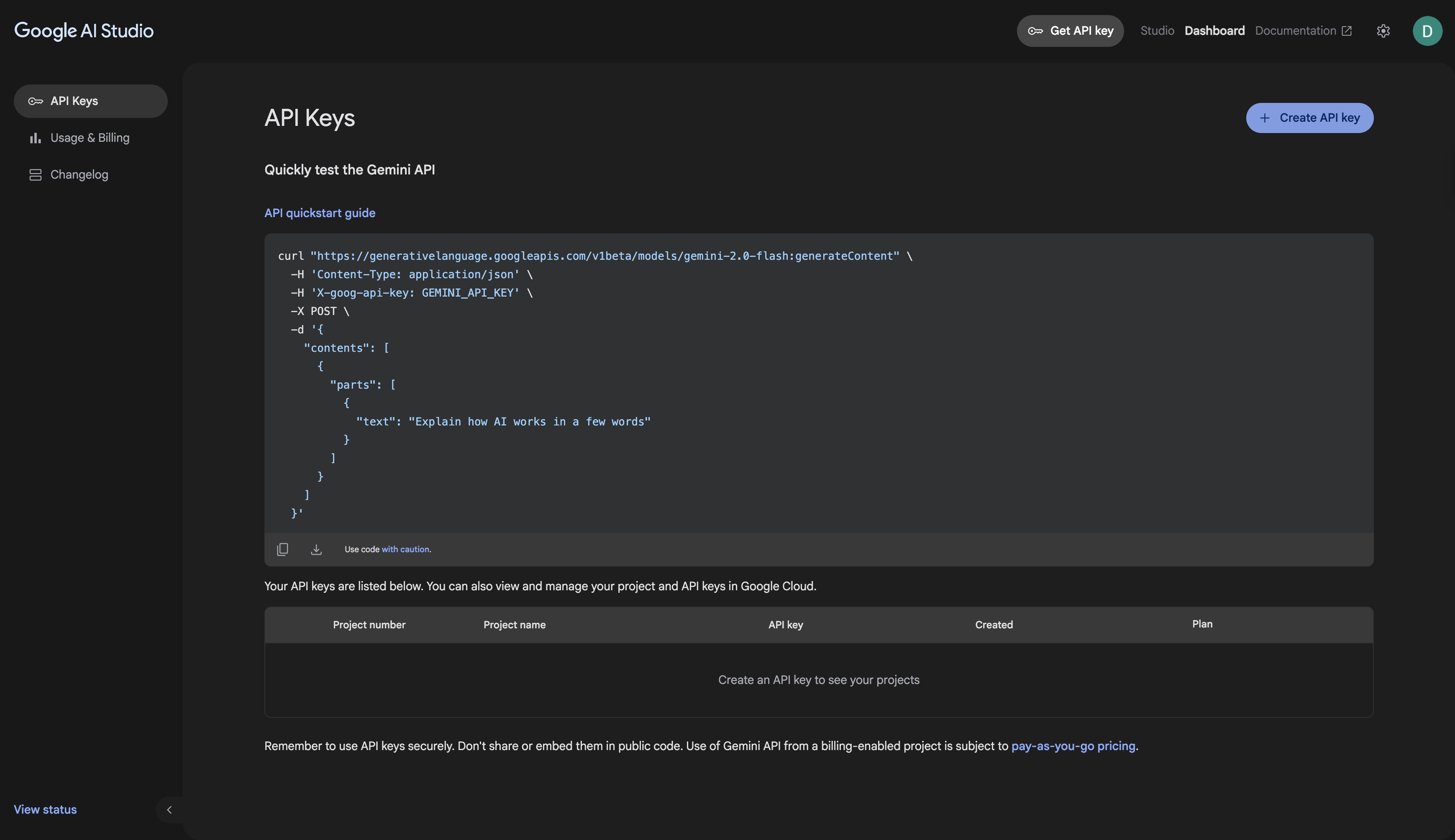This screenshot has width=1455, height=840.
Task: Click the generativelanguage URL in curl command
Action: click(x=605, y=256)
